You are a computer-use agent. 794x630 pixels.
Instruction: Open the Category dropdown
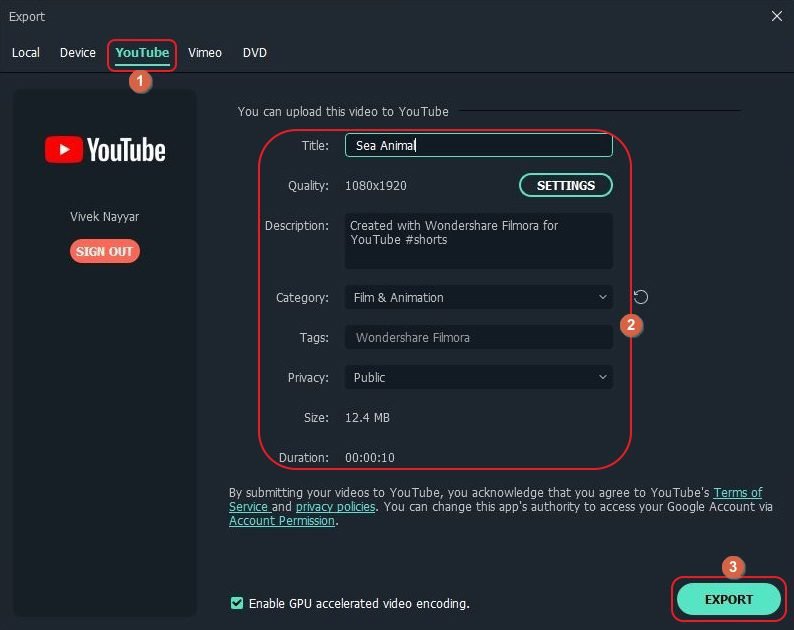point(479,297)
